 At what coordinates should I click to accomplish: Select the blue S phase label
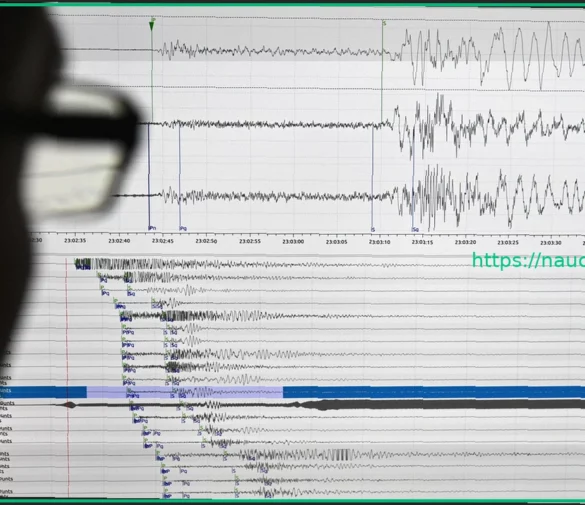pos(373,229)
